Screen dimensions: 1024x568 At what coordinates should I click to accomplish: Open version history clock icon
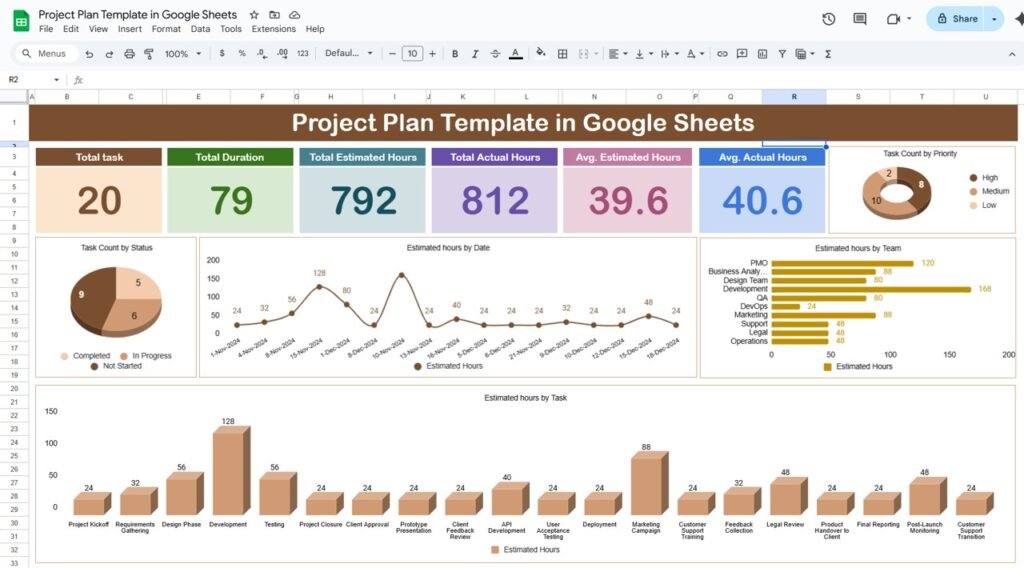tap(828, 19)
